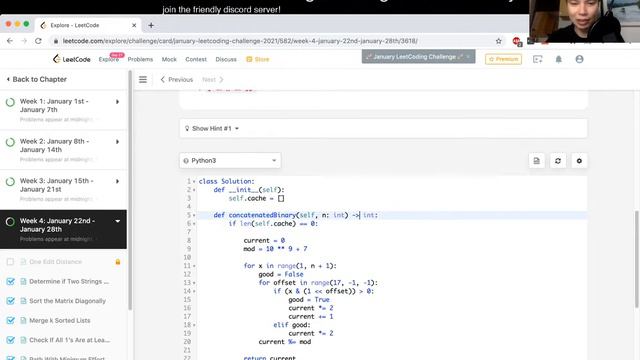640x360 pixels.
Task: Open the Problems menu item
Action: click(140, 59)
